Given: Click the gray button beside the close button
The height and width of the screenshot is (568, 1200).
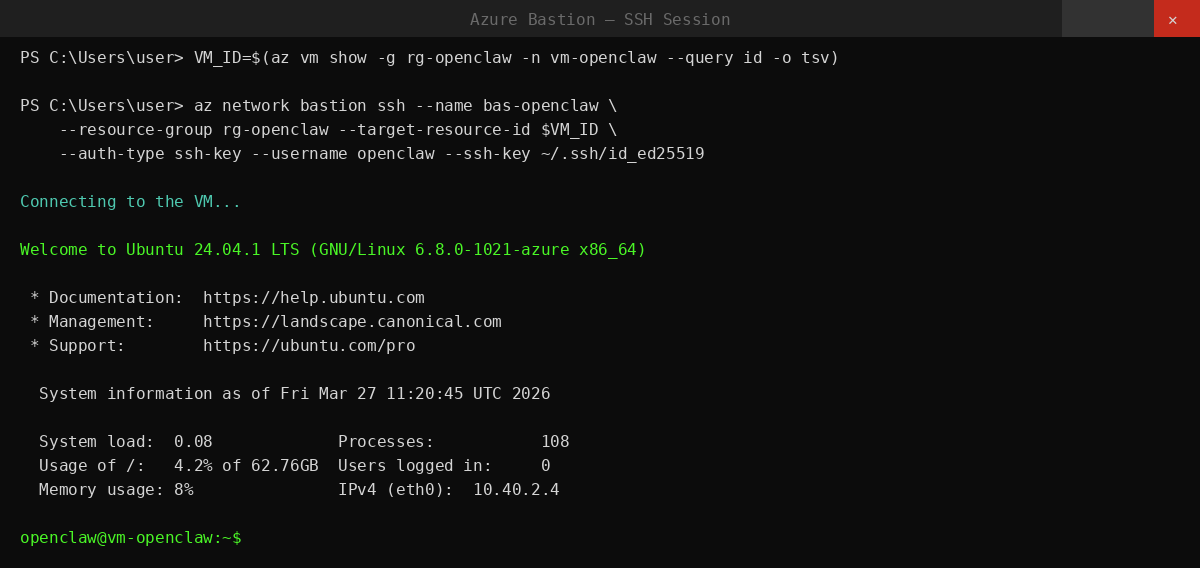Looking at the screenshot, I should [x=1107, y=19].
